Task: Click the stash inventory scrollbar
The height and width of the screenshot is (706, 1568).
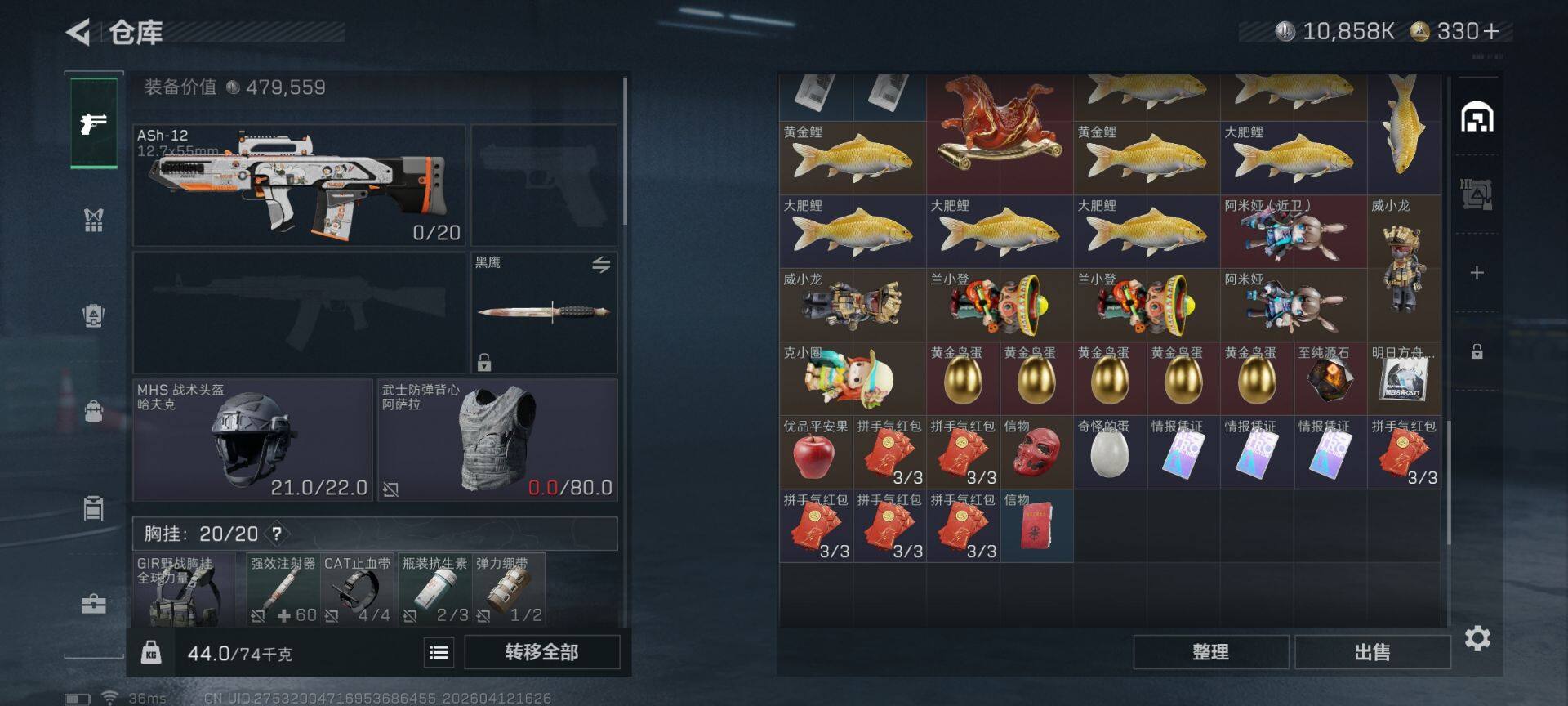Action: 1449,482
